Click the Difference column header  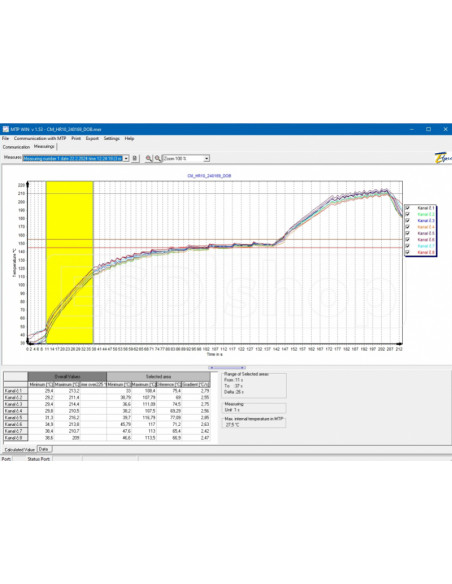(169, 384)
